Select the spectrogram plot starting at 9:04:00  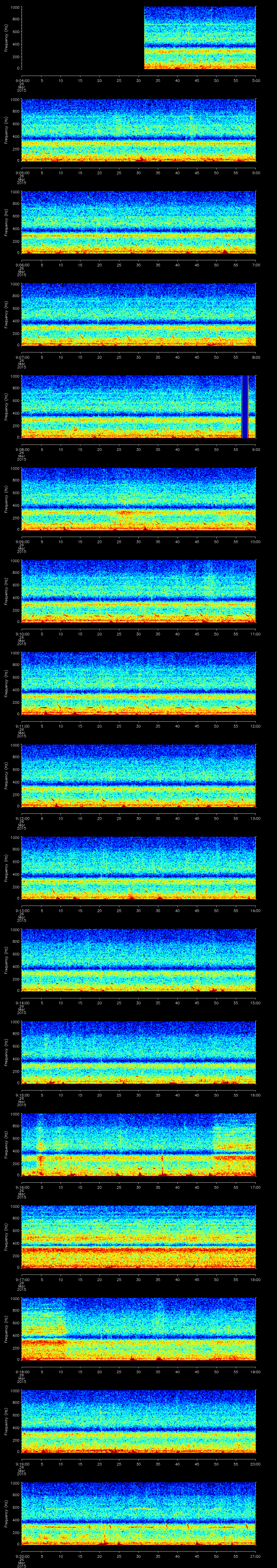[x=139, y=38]
